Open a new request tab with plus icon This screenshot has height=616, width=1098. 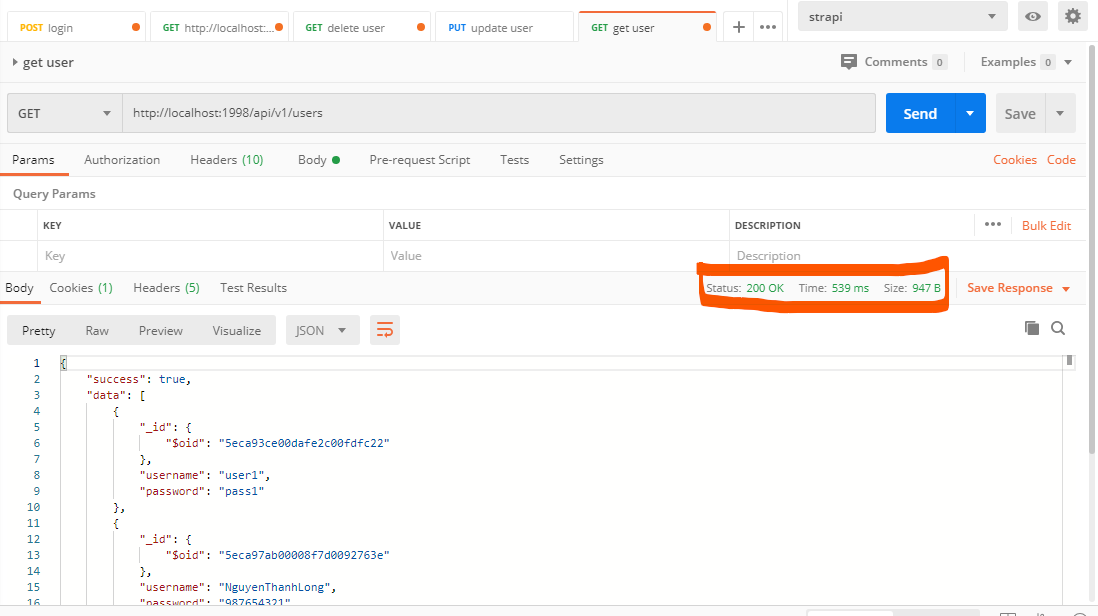pos(738,27)
